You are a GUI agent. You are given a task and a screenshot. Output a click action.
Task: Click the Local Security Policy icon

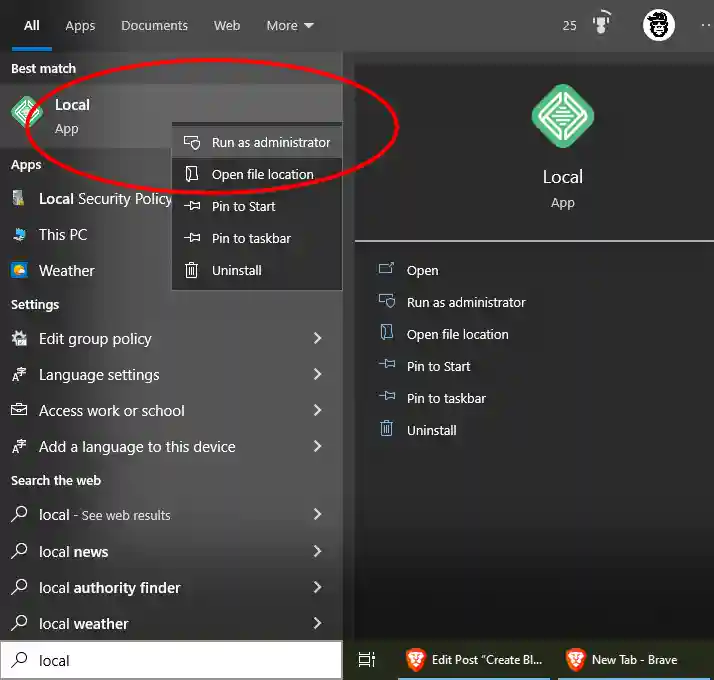click(19, 198)
